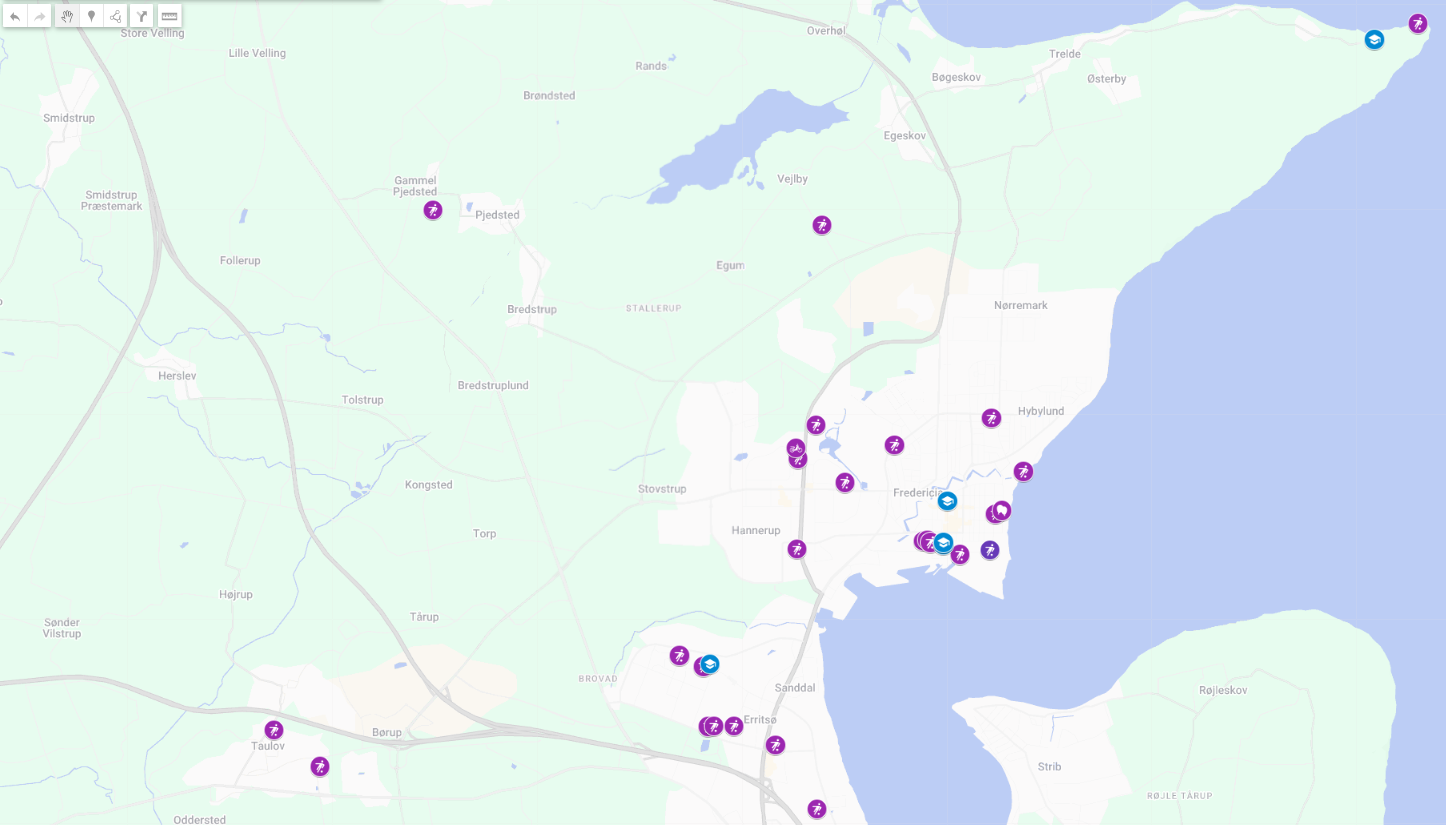This screenshot has width=1446, height=825.
Task: Click the soccer marker next to Taulov
Action: 274,730
